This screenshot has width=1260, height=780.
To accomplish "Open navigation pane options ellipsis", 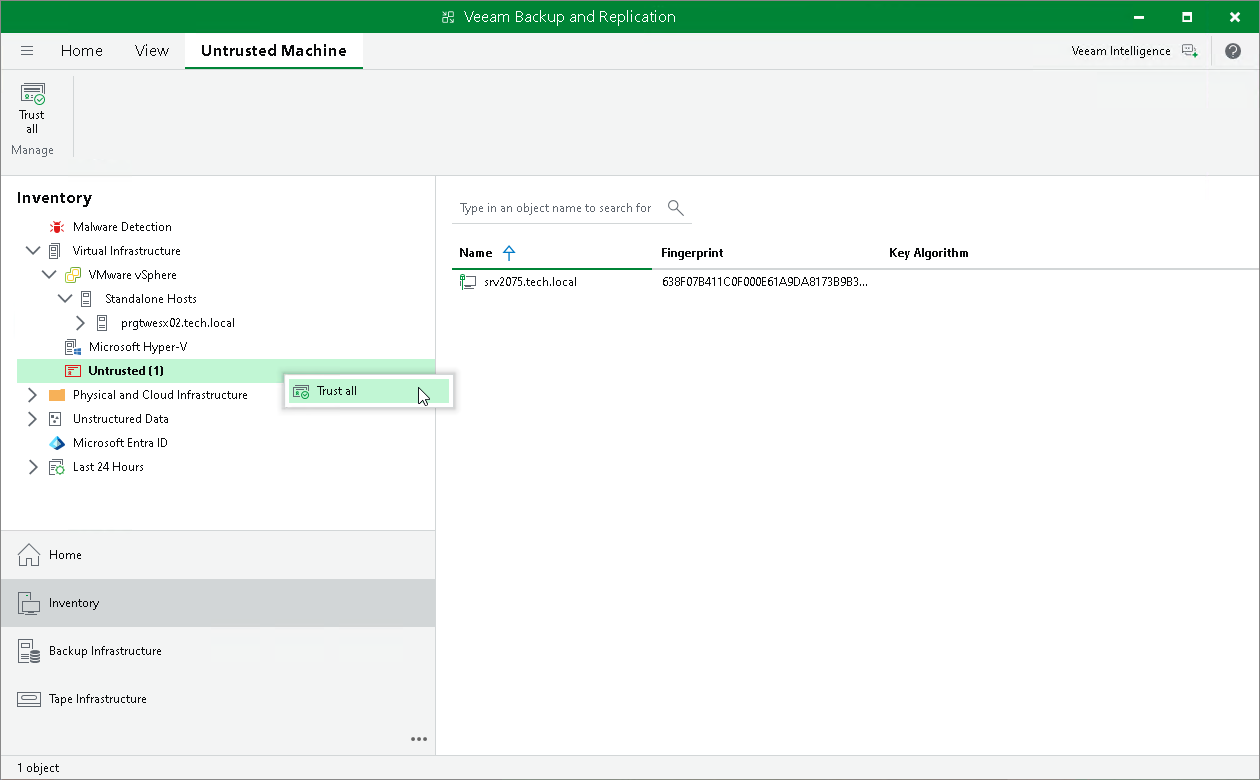I will coord(419,739).
